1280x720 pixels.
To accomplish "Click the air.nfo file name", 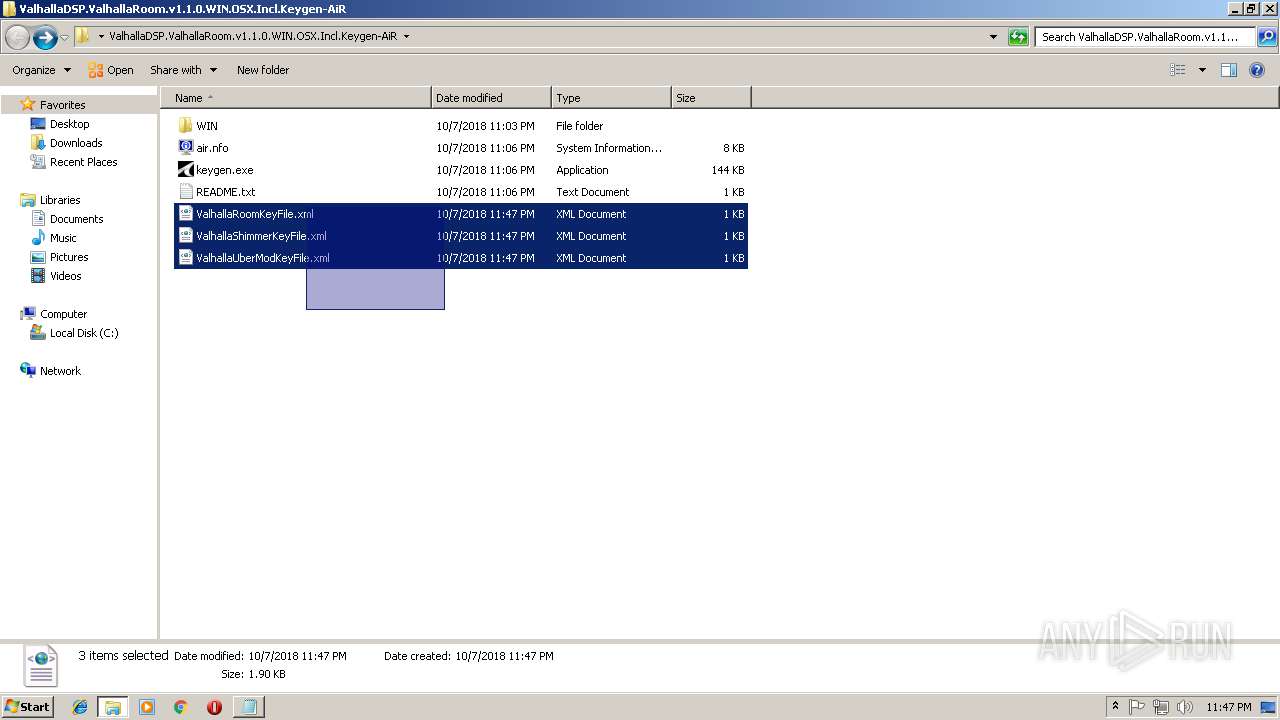I will [212, 148].
